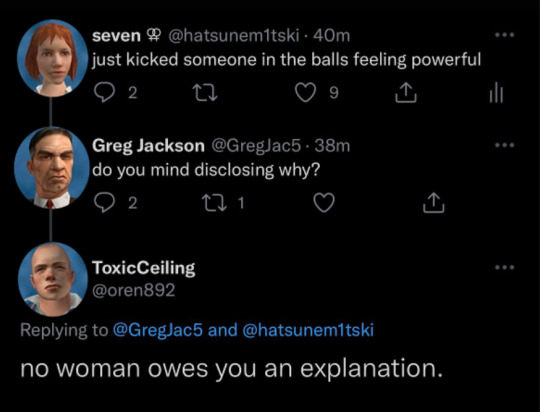Reply to Greg Jackson's tweet
This screenshot has width=540, height=412.
coord(104,203)
